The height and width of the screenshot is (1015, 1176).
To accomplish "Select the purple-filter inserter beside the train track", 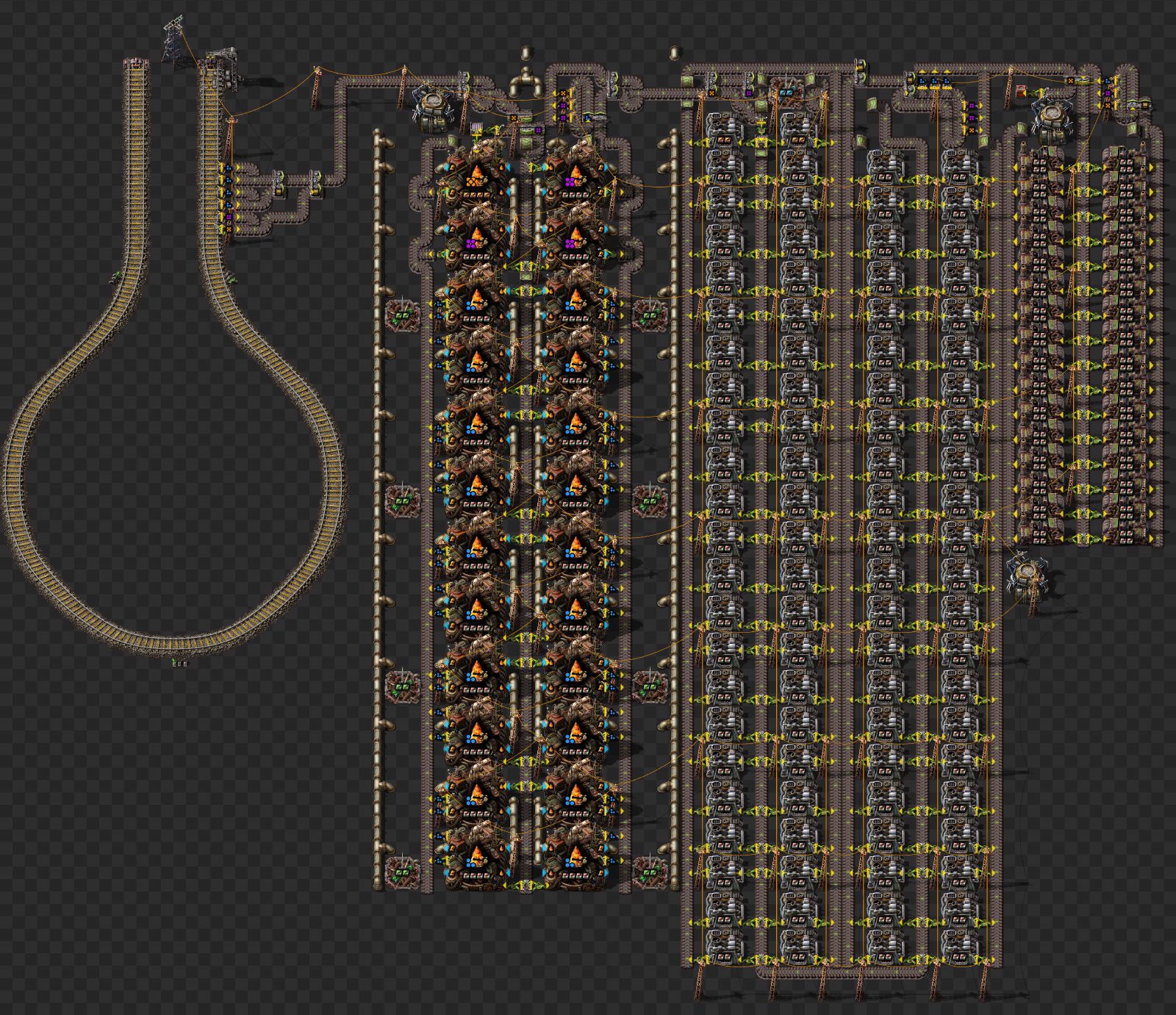I will coord(227,218).
